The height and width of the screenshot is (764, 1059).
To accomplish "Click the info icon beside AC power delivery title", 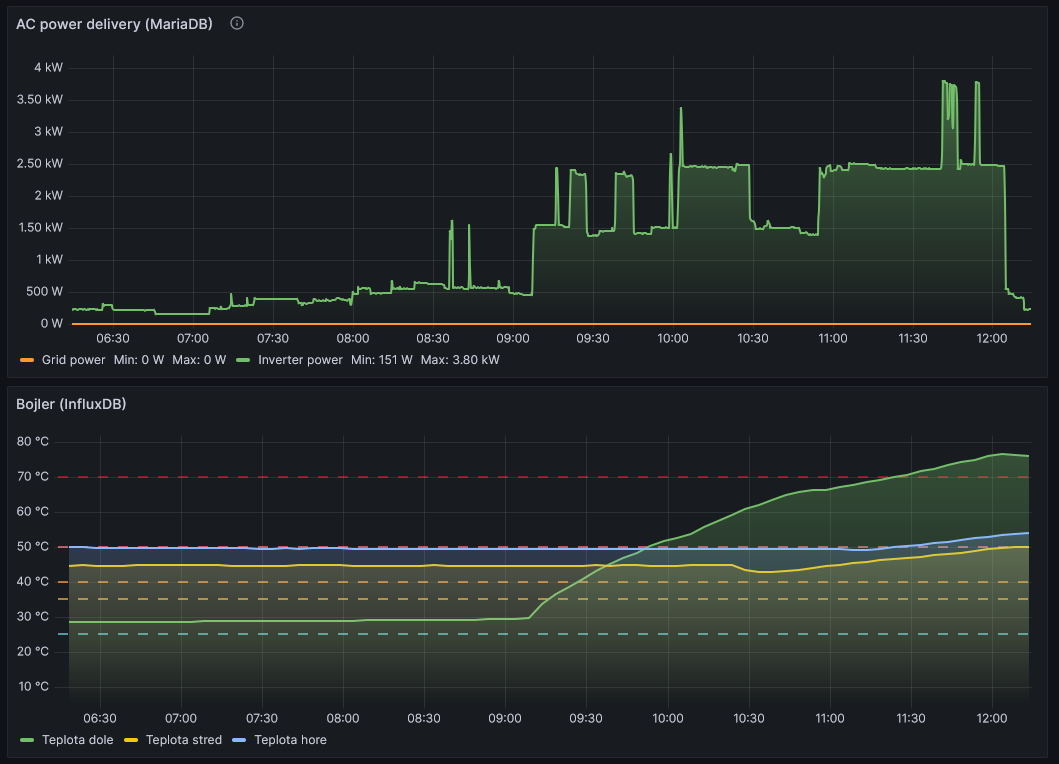I will click(237, 23).
